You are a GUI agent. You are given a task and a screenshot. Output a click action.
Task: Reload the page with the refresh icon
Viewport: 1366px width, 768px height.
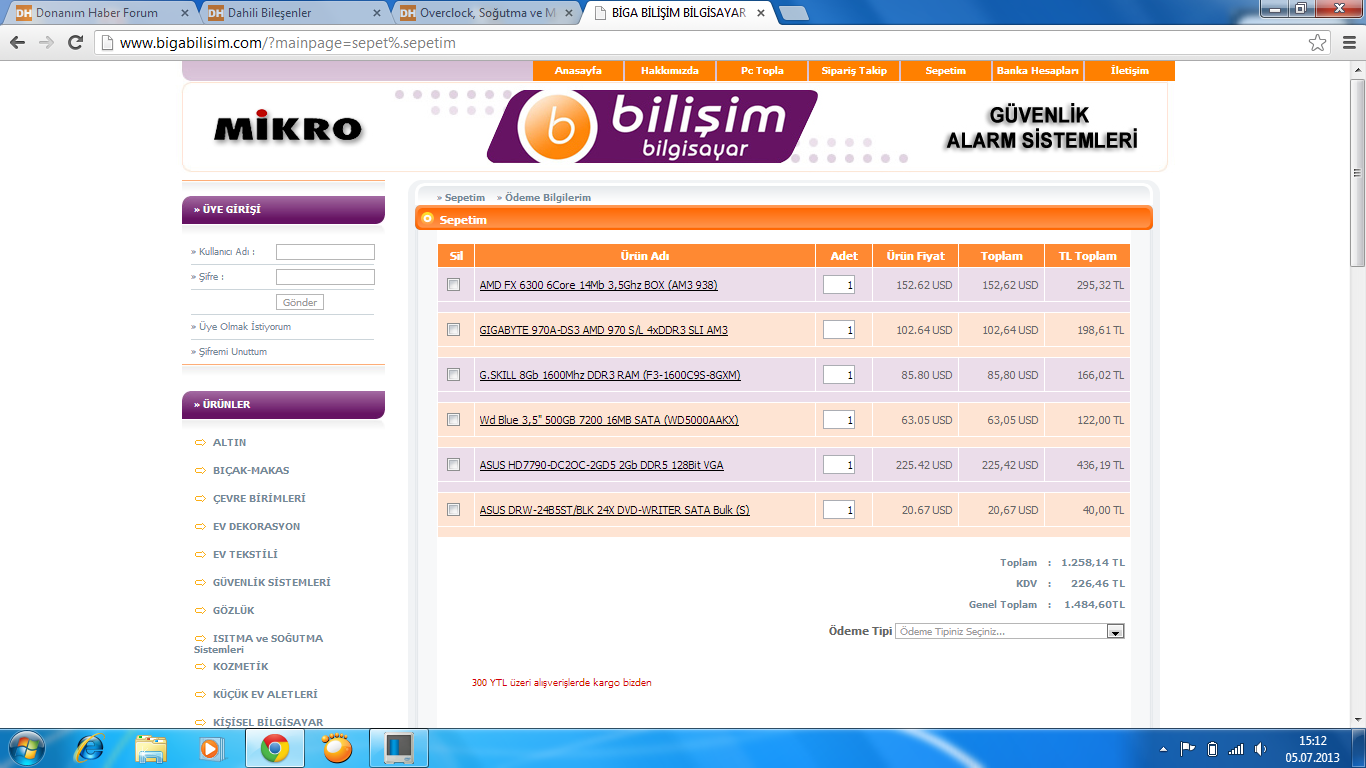click(75, 43)
